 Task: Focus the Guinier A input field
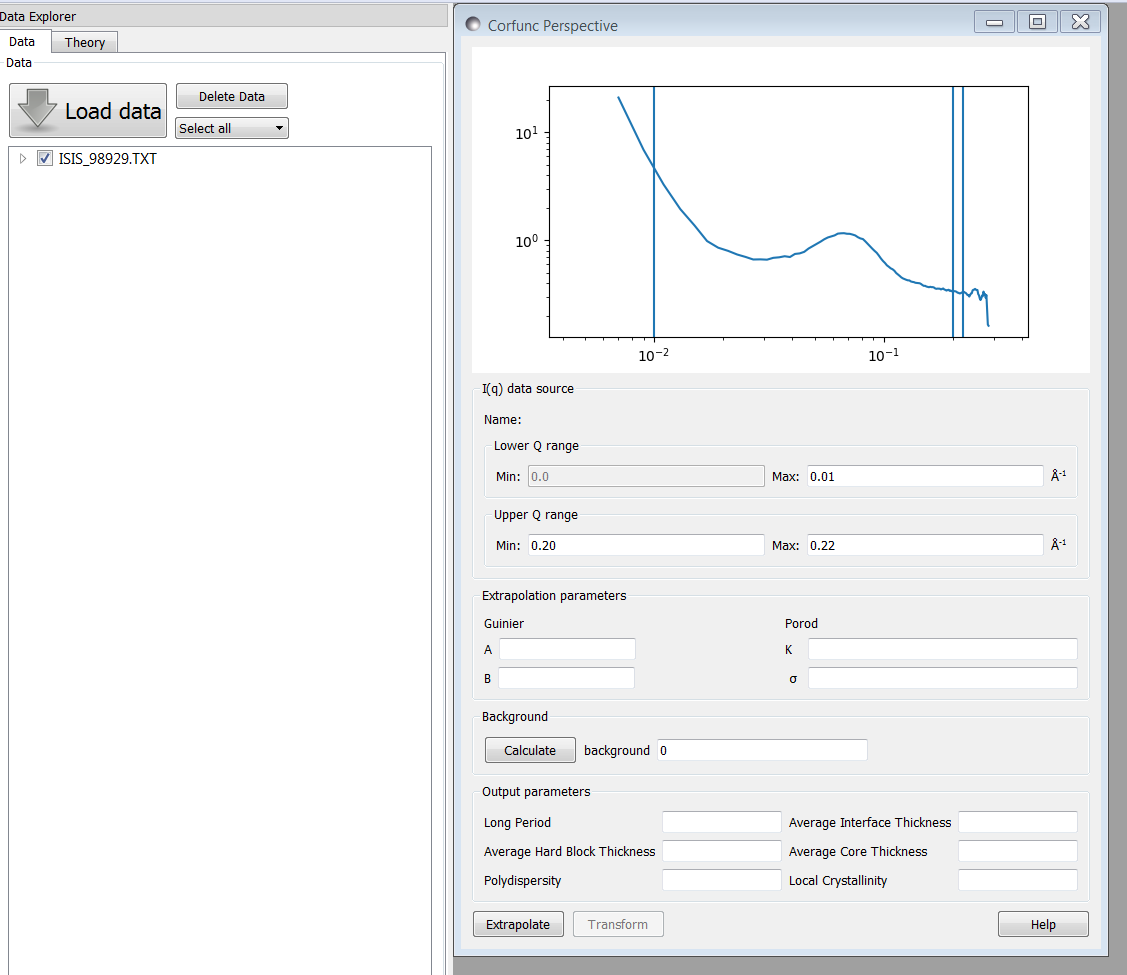[x=567, y=649]
